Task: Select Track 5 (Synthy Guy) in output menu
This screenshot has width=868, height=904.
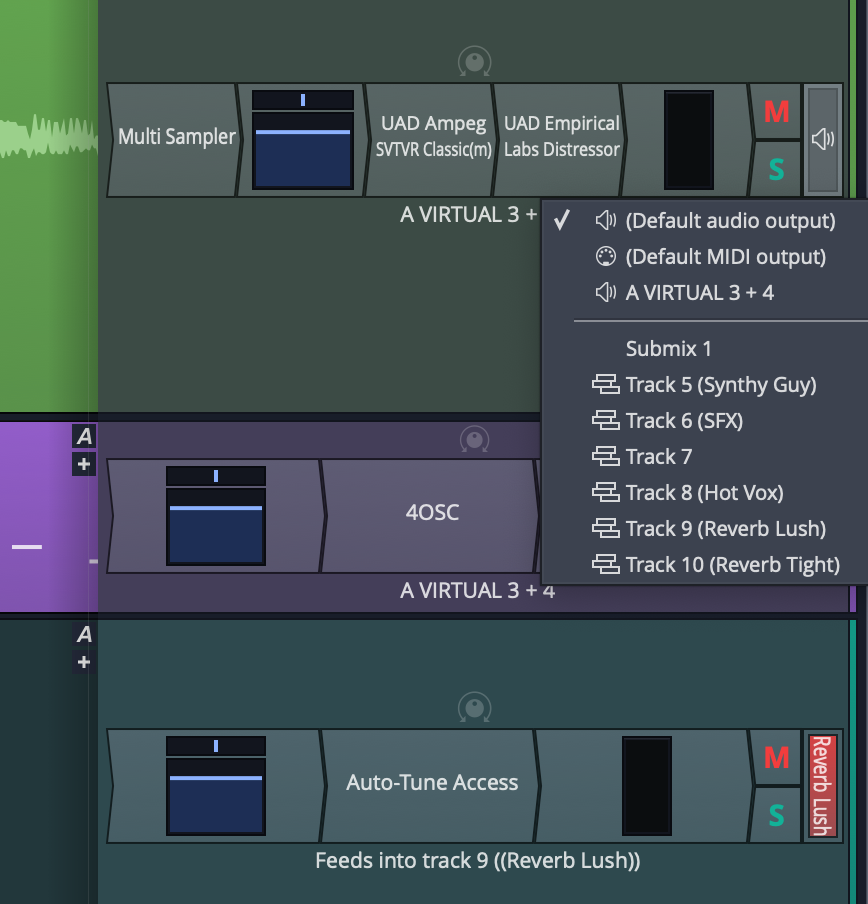Action: point(720,385)
